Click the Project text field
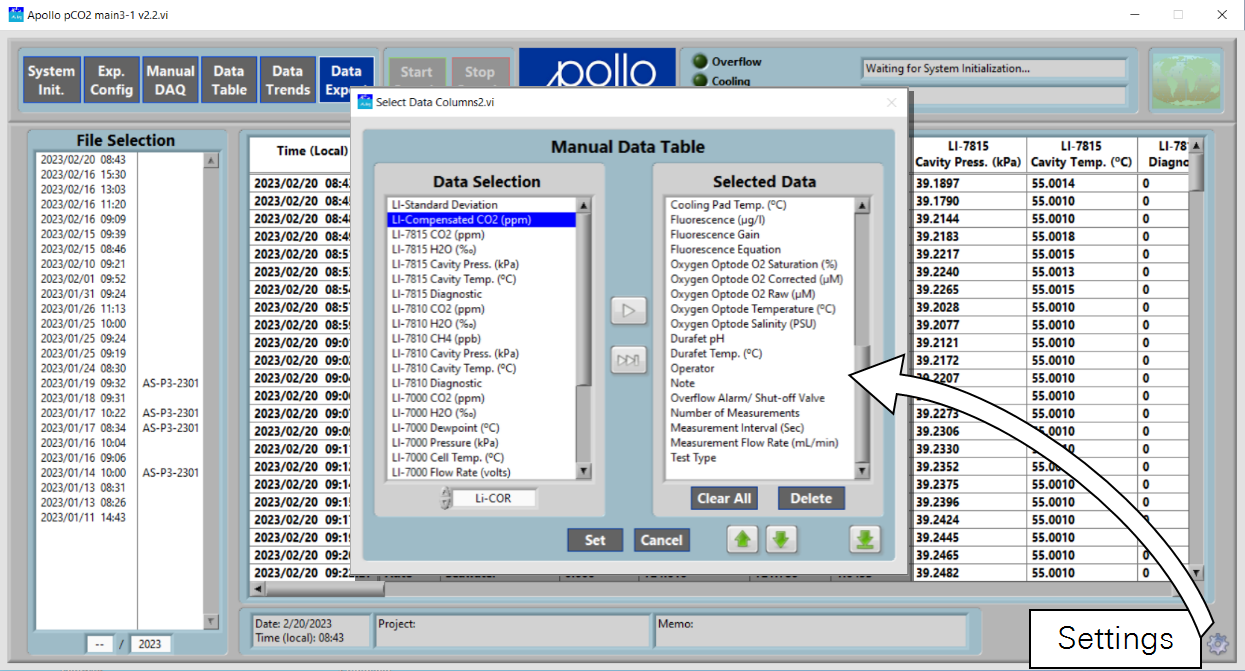 (x=512, y=630)
